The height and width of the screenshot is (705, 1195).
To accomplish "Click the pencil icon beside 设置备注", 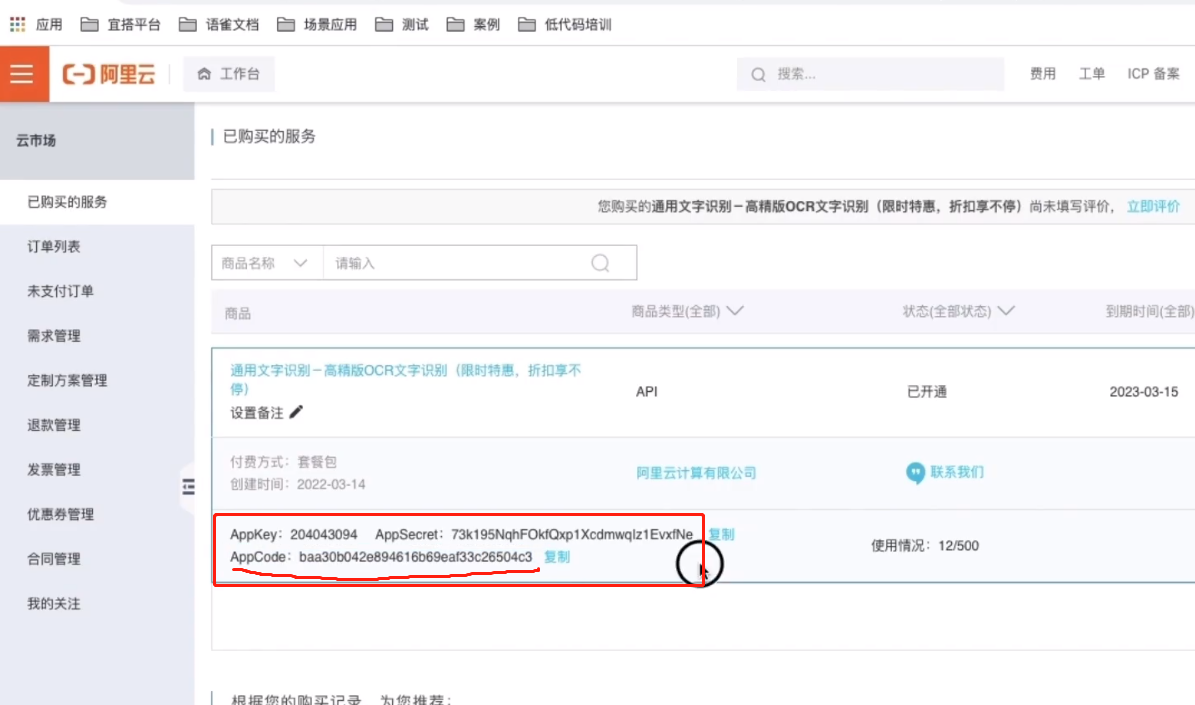I will [x=296, y=412].
